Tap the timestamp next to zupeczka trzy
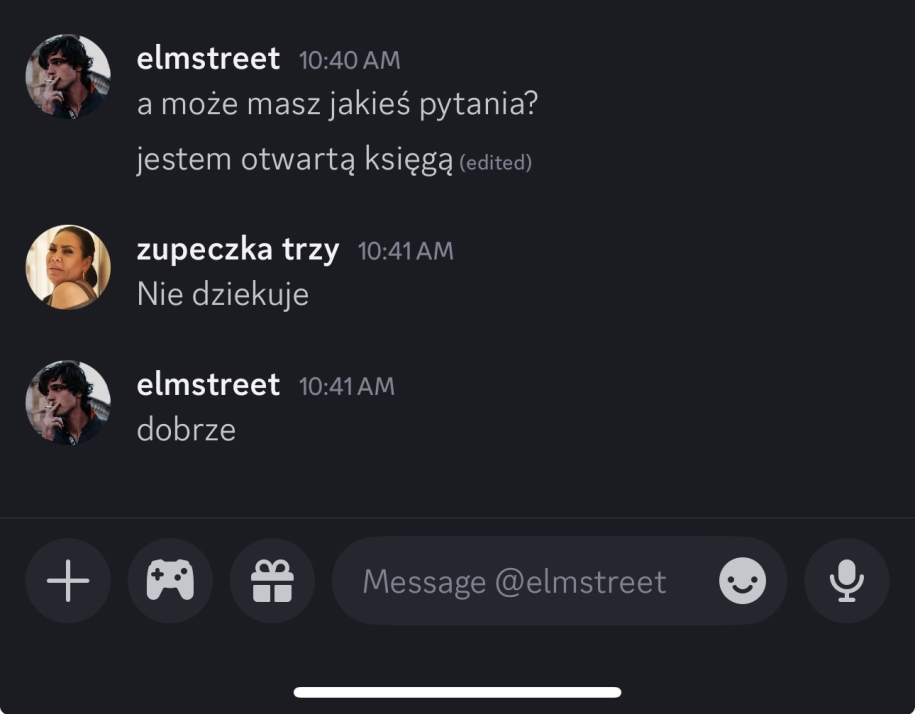This screenshot has width=915, height=714. click(x=405, y=251)
